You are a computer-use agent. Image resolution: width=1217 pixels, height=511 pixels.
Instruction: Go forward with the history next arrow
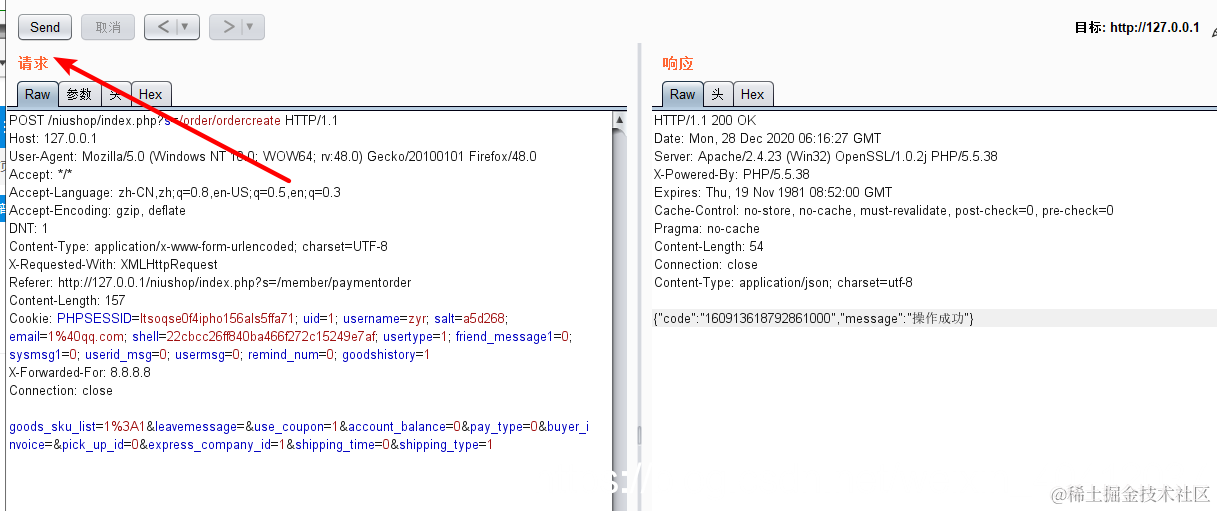[x=227, y=27]
